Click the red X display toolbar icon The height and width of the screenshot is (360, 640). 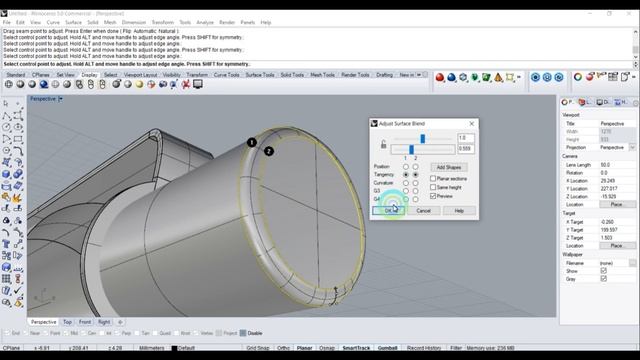point(186,84)
